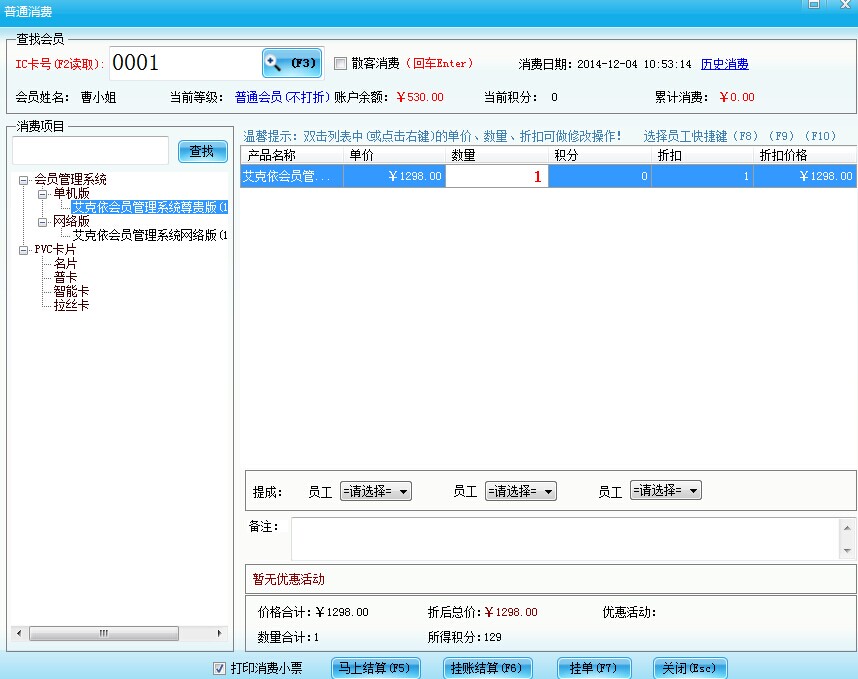Click the tree horizontal scrollbar left arrow
Screen dimensions: 858x679
click(x=19, y=634)
